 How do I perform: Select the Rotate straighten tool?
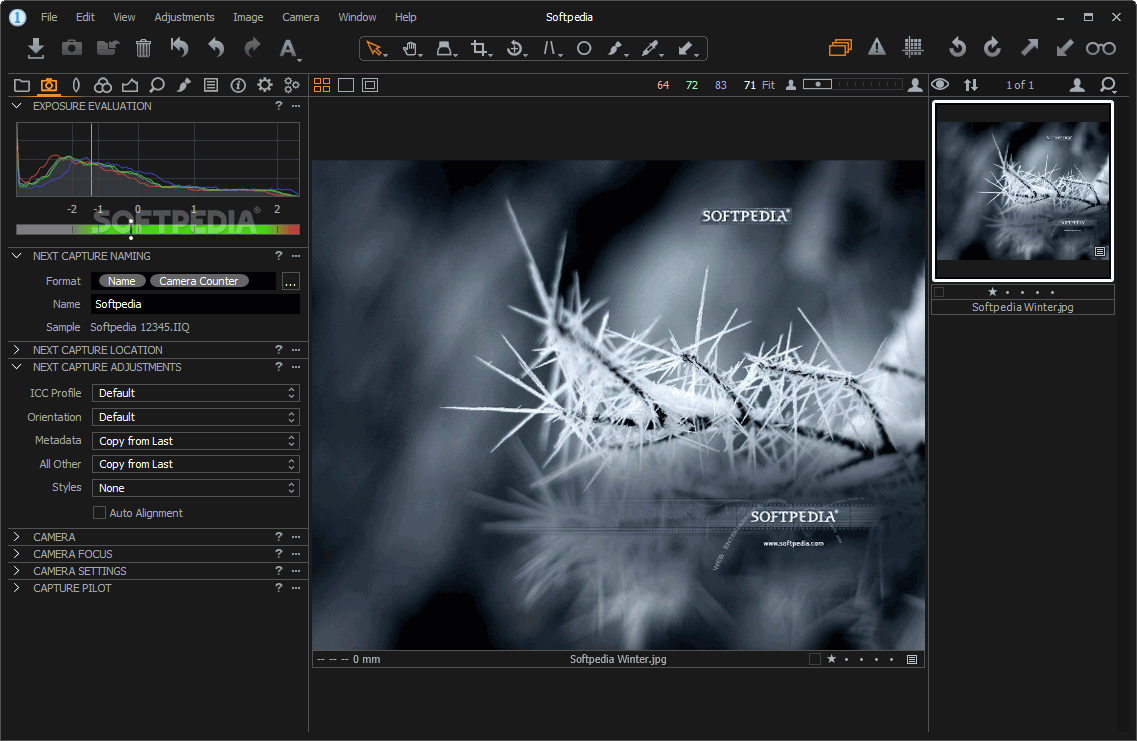(515, 49)
